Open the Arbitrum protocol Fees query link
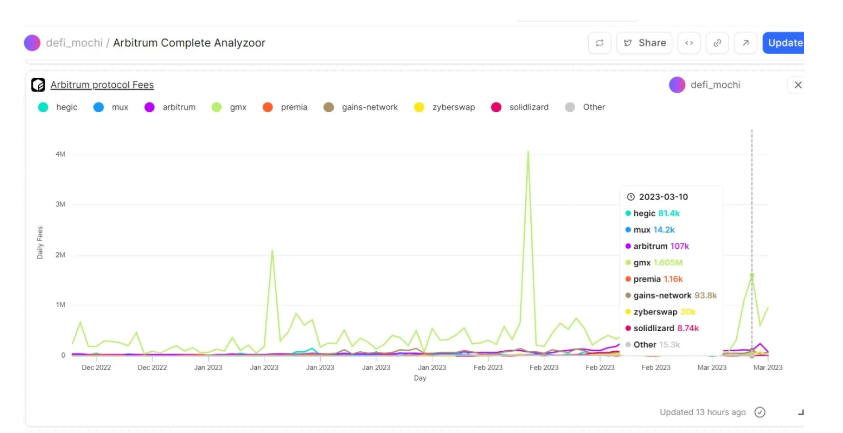Viewport: 843px width, 433px height. coord(102,85)
